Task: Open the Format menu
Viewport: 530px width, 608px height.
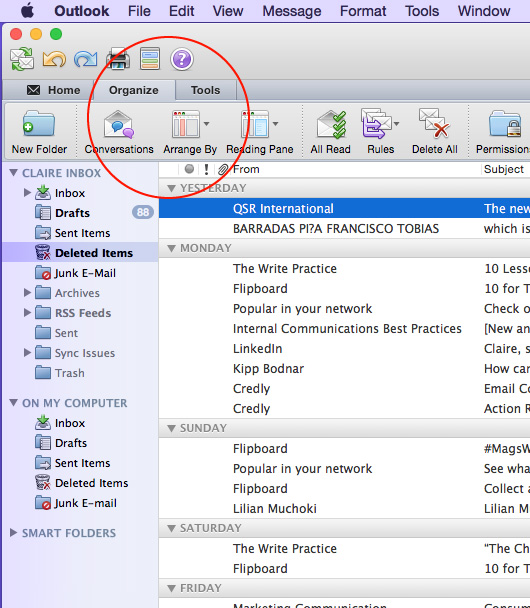Action: [363, 11]
